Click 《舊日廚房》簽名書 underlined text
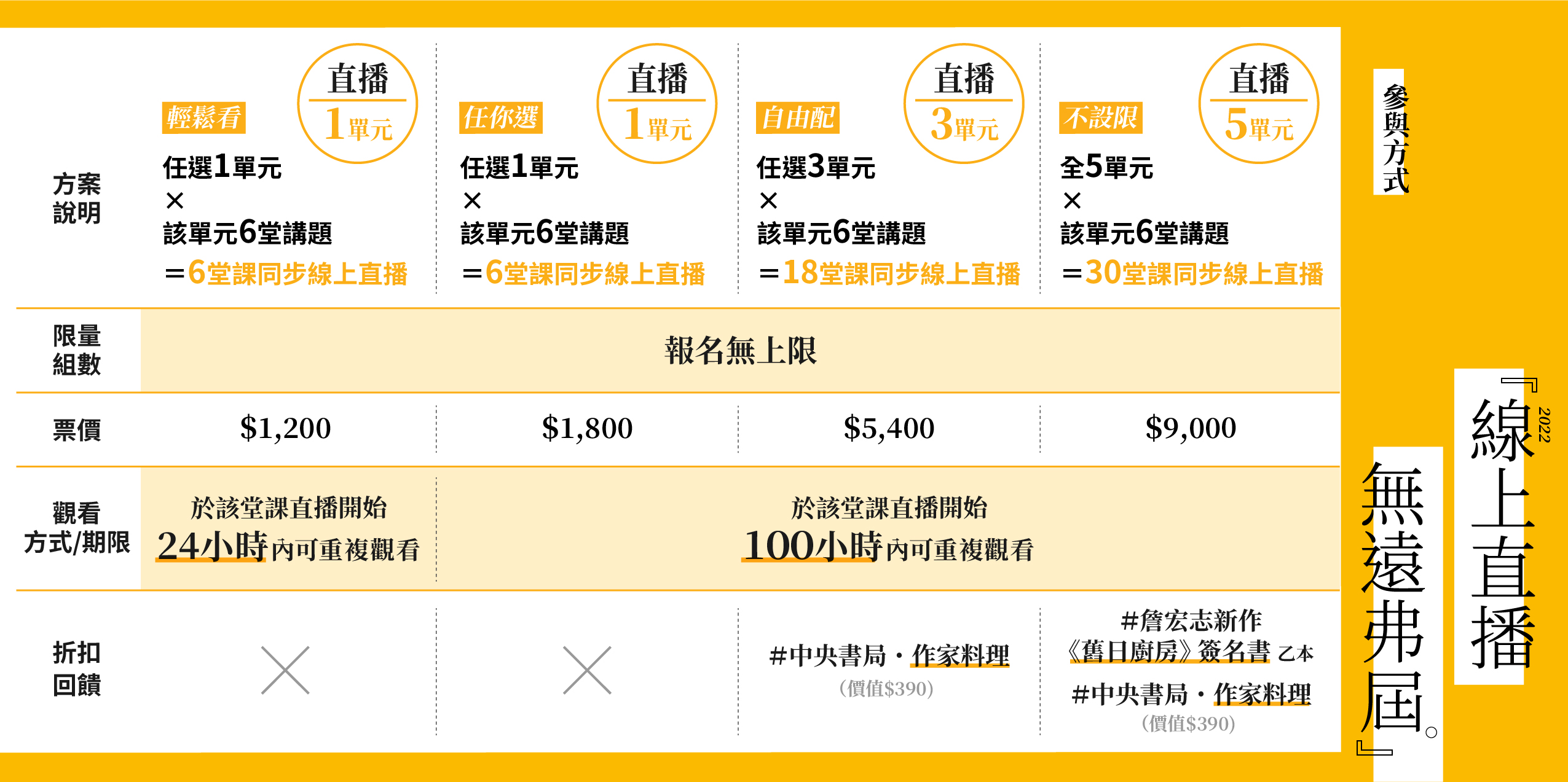Image resolution: width=1568 pixels, height=782 pixels. pyautogui.click(x=1168, y=651)
